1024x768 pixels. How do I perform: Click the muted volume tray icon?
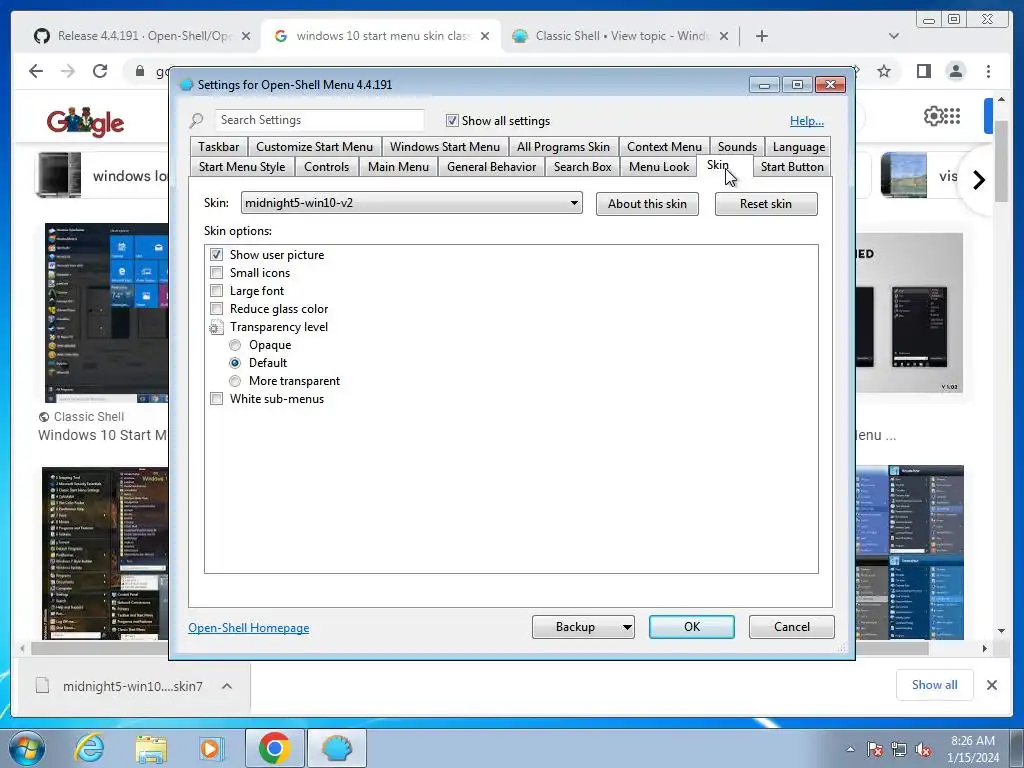coord(923,749)
